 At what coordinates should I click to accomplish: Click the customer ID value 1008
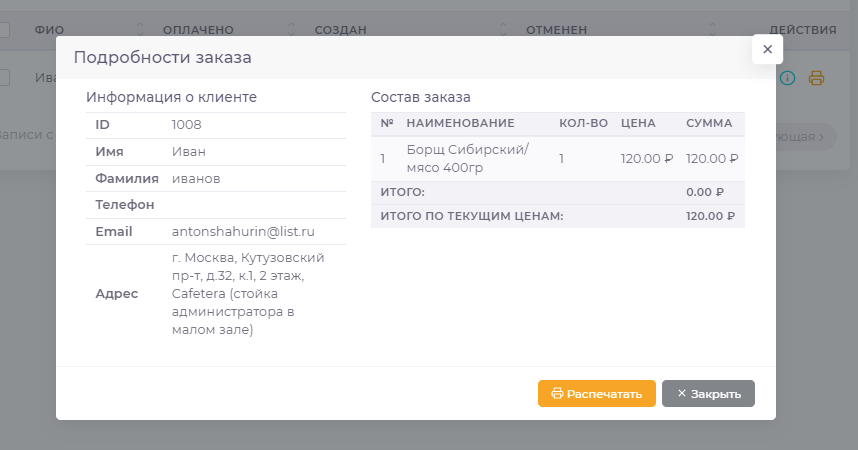[187, 125]
